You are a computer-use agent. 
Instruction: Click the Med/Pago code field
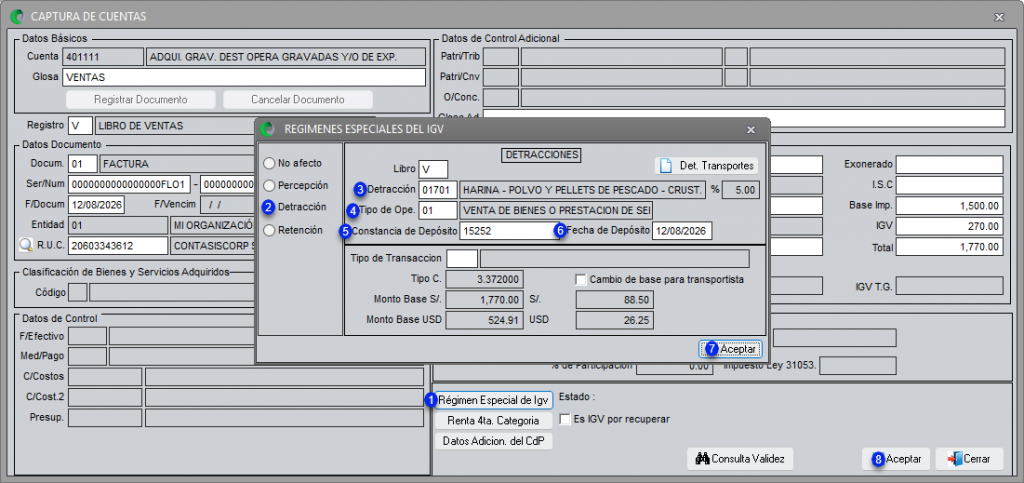click(88, 356)
